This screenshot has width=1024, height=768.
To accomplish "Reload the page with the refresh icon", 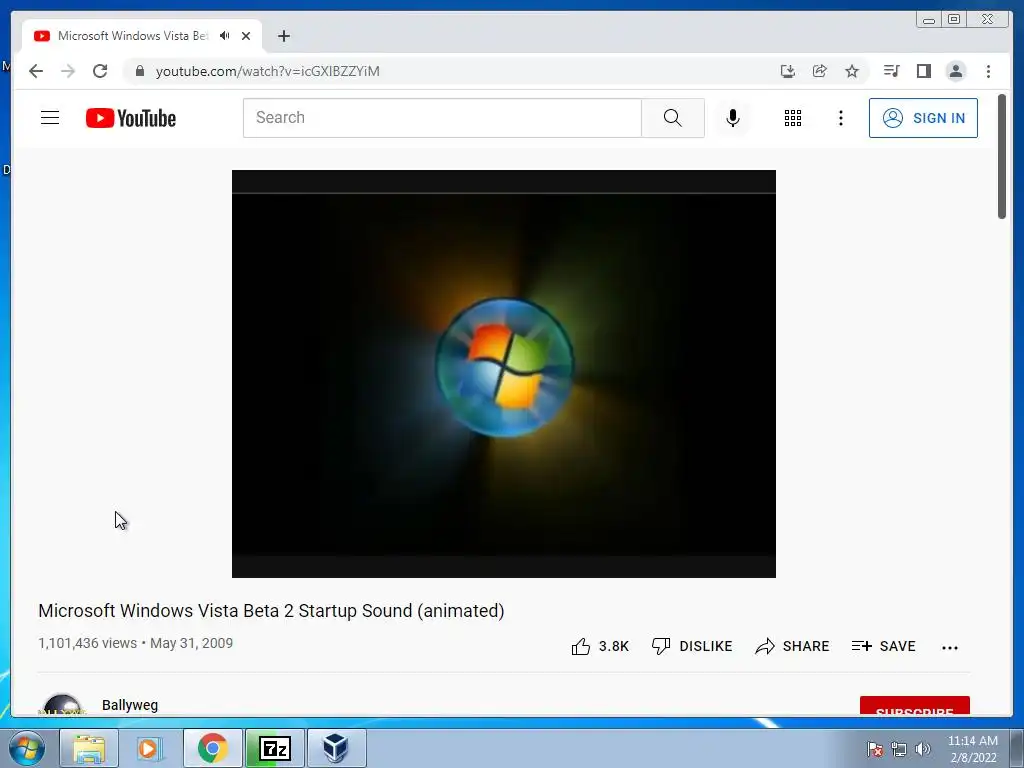I will pos(100,71).
